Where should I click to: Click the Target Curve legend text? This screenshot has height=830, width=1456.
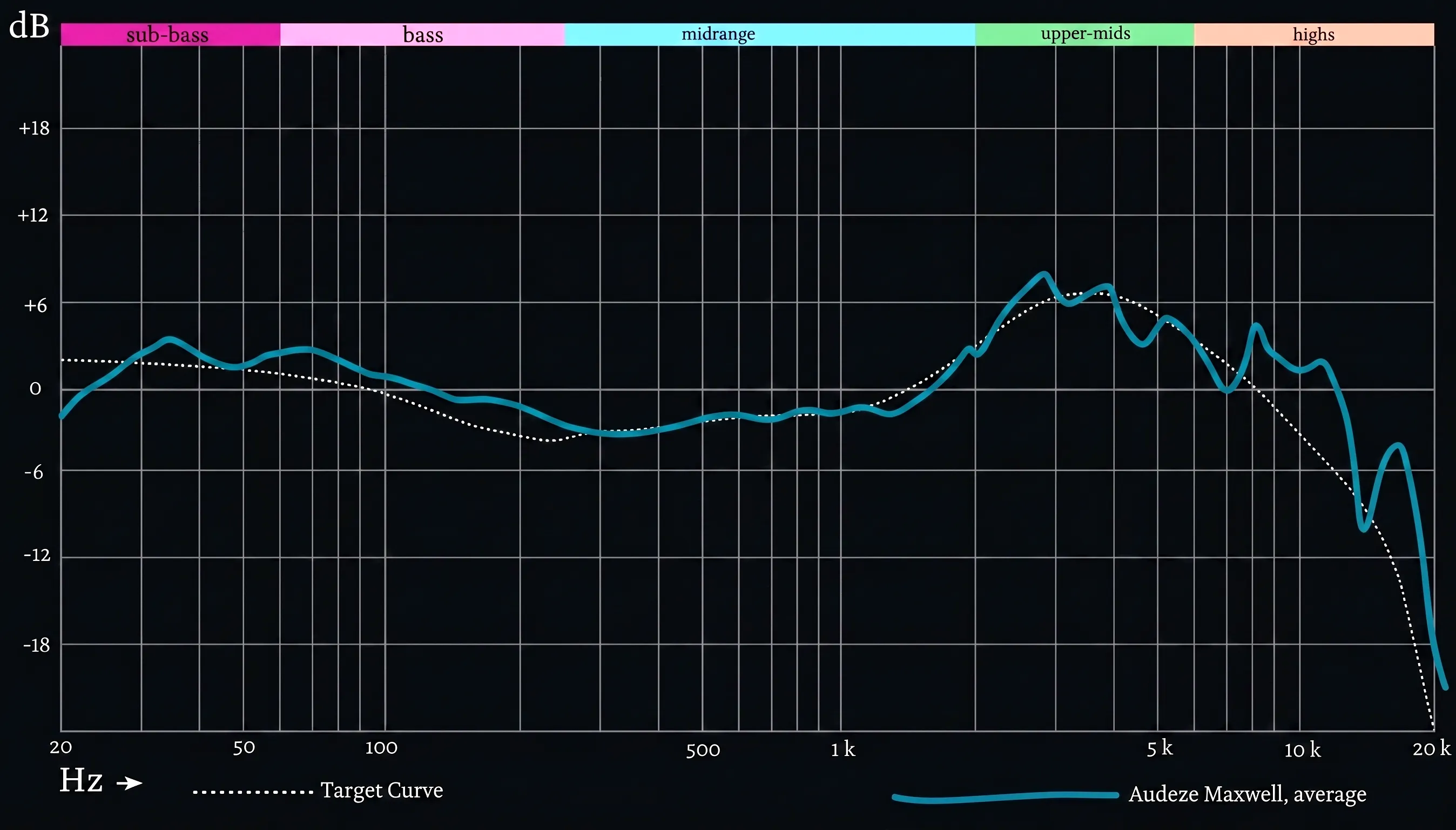click(382, 791)
